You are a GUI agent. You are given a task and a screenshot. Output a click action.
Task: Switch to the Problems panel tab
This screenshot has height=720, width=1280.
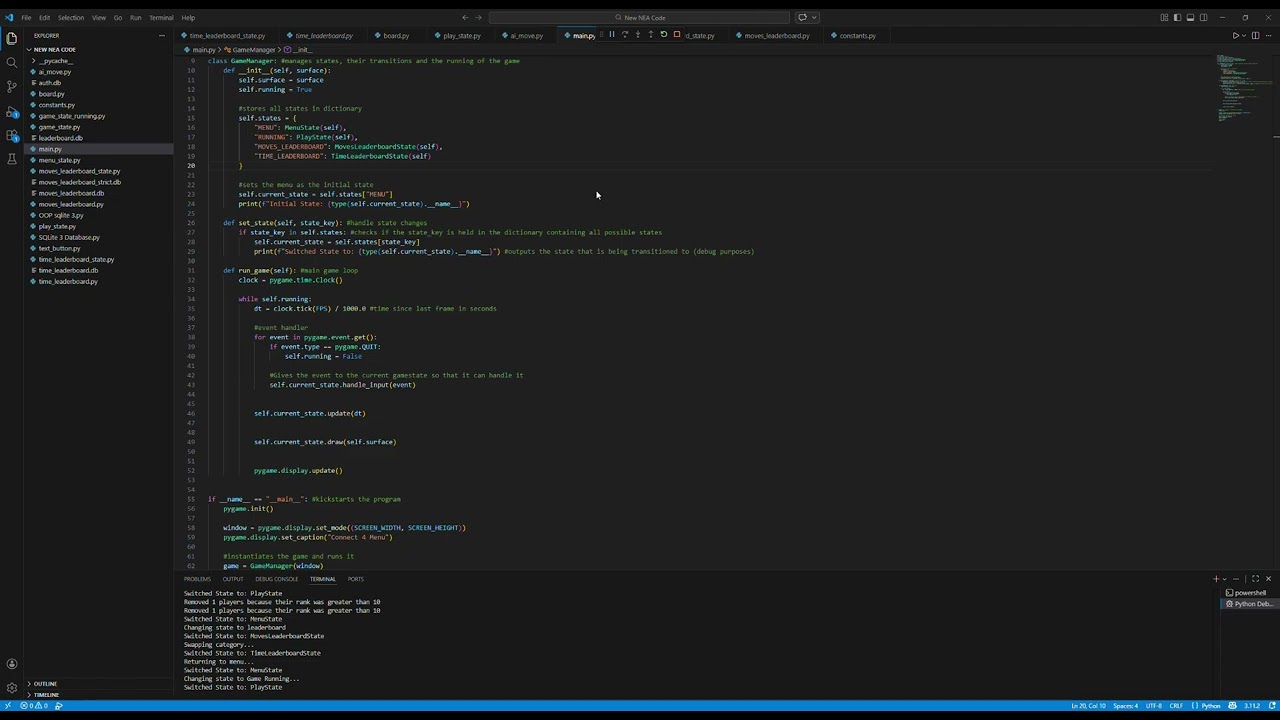point(197,579)
